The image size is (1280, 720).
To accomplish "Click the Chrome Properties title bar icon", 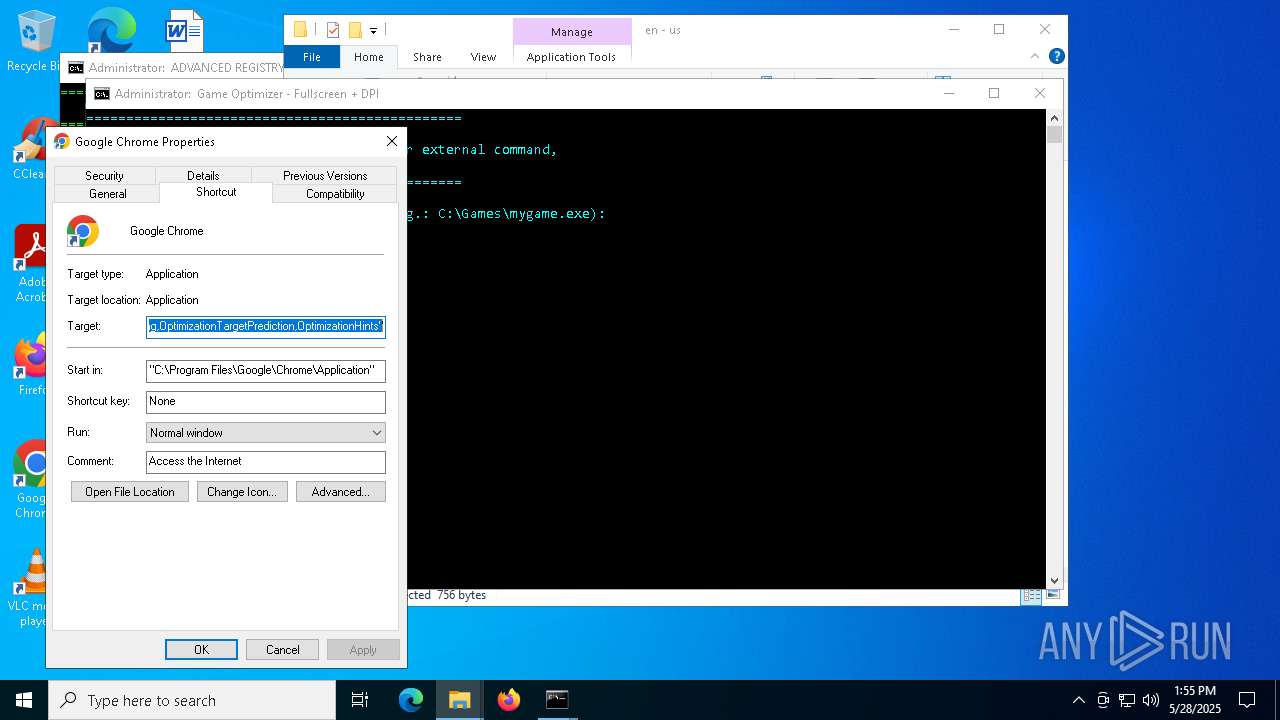I will click(62, 142).
